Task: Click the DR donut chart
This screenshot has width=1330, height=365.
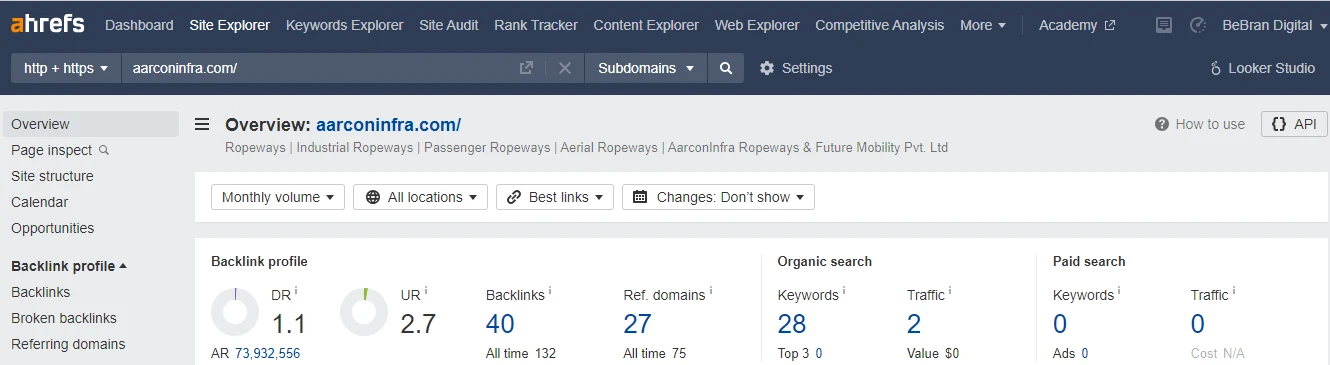Action: [x=235, y=312]
